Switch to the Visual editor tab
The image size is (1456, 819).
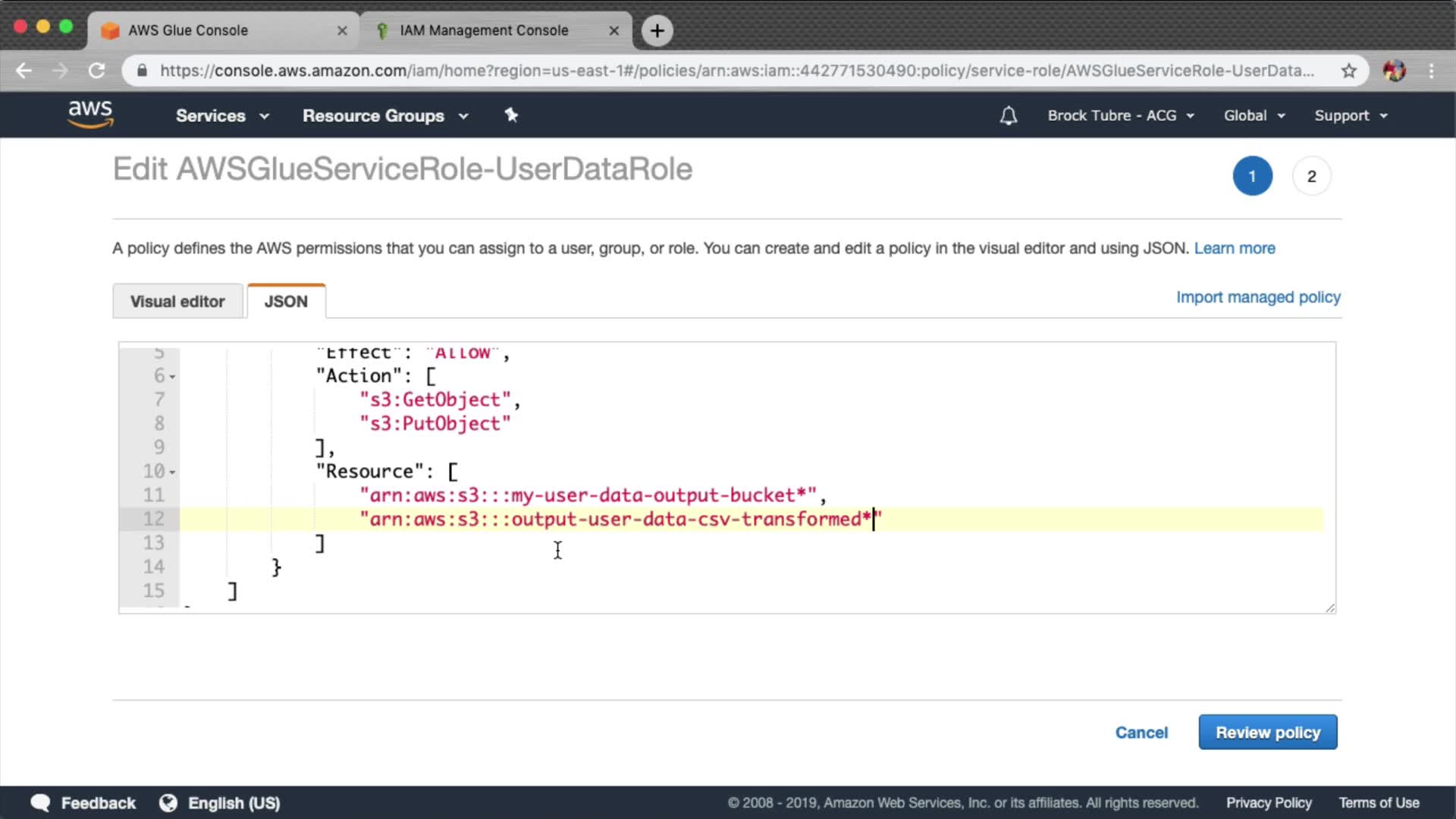click(177, 301)
